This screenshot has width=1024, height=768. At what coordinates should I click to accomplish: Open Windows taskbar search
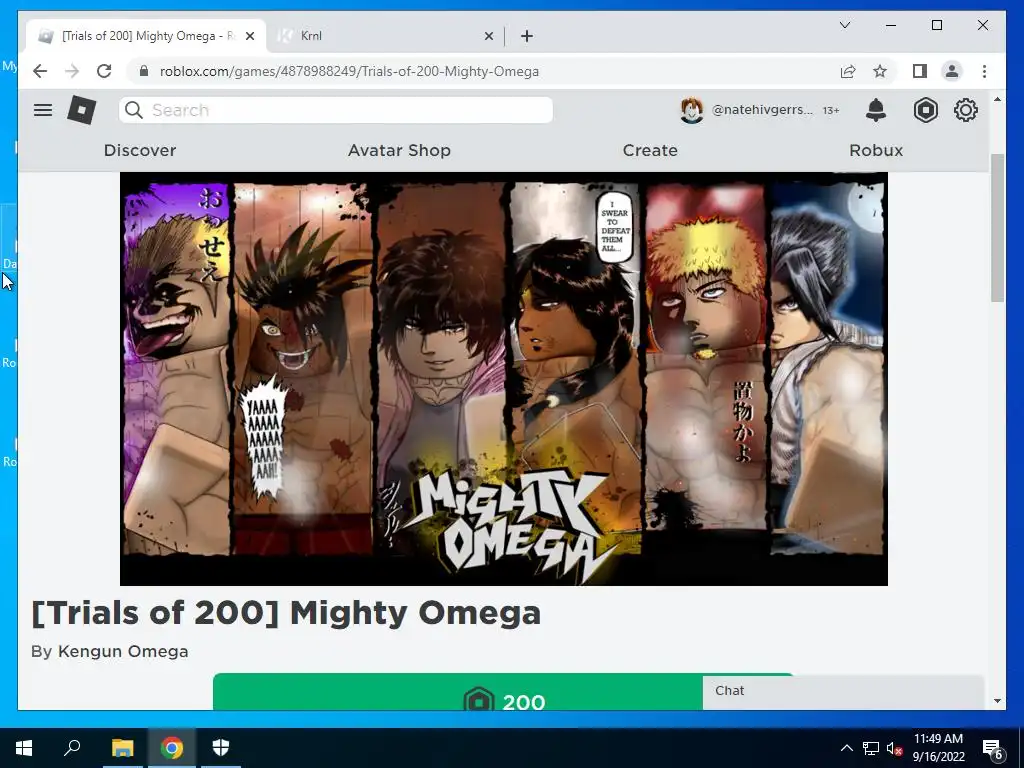[x=72, y=747]
